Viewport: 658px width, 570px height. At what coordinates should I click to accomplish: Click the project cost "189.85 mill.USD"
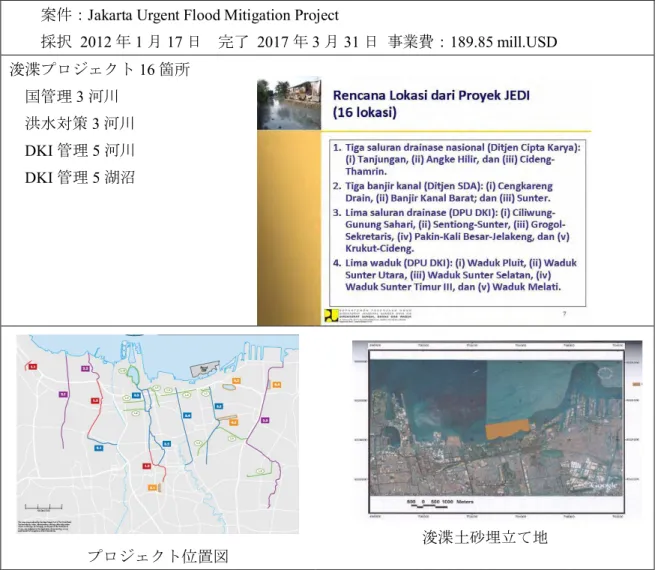point(504,42)
